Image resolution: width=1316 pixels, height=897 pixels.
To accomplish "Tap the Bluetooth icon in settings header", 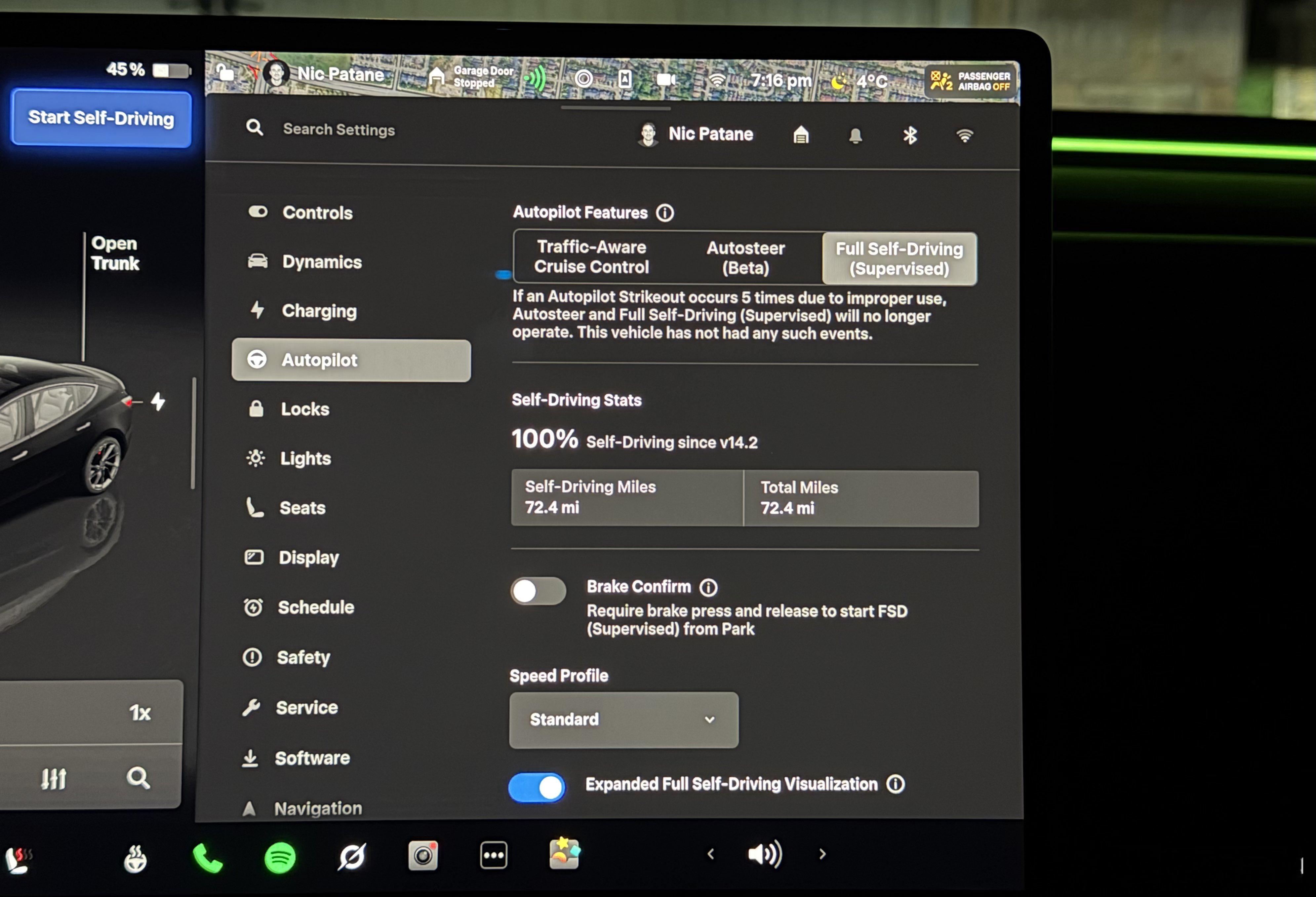I will point(909,135).
